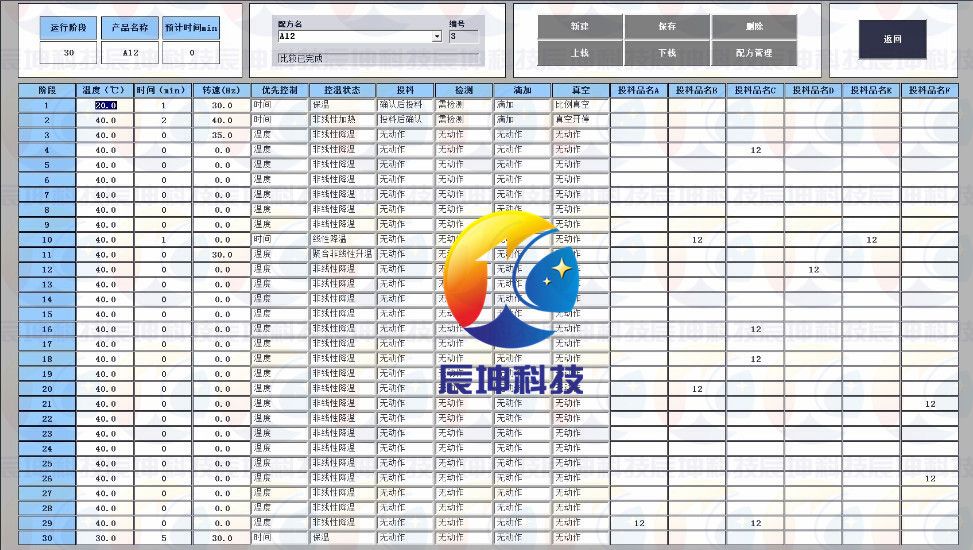Open the 配方名 dropdown showing A12

click(359, 37)
